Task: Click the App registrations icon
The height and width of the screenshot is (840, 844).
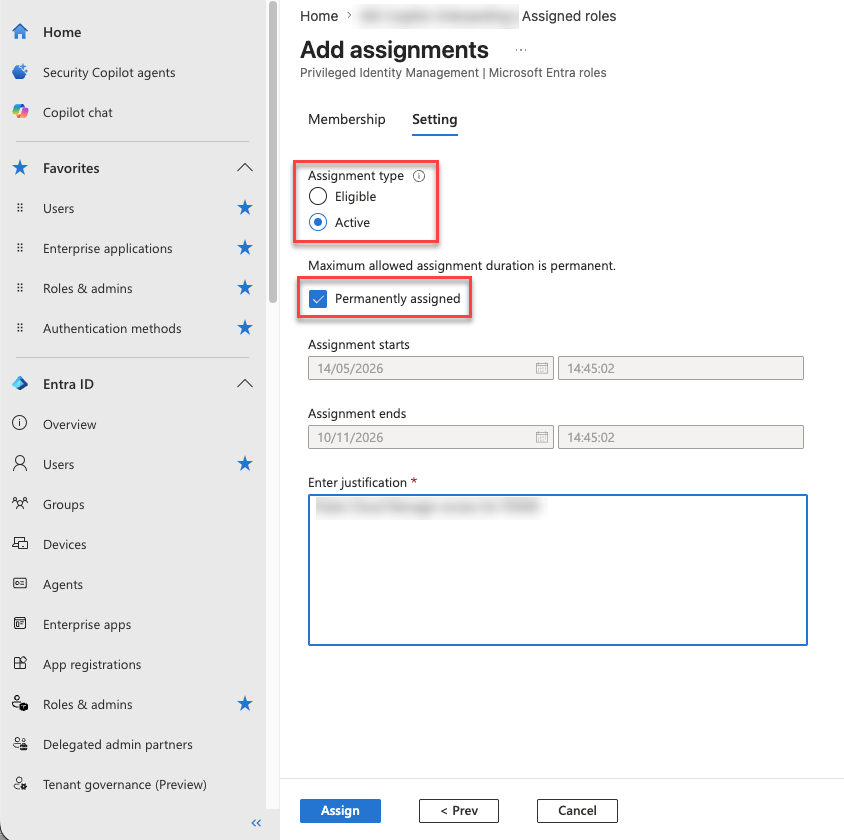Action: (20, 663)
